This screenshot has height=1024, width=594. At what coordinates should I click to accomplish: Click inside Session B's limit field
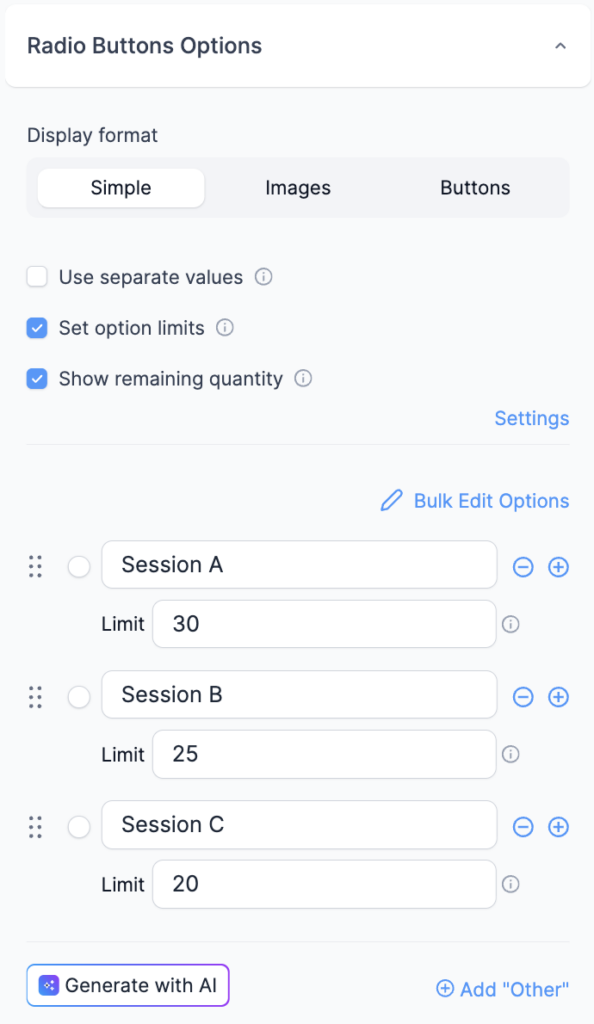pos(320,754)
